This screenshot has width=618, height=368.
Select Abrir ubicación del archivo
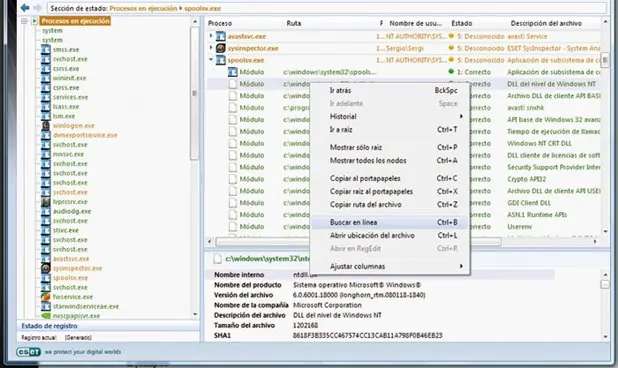pyautogui.click(x=390, y=236)
